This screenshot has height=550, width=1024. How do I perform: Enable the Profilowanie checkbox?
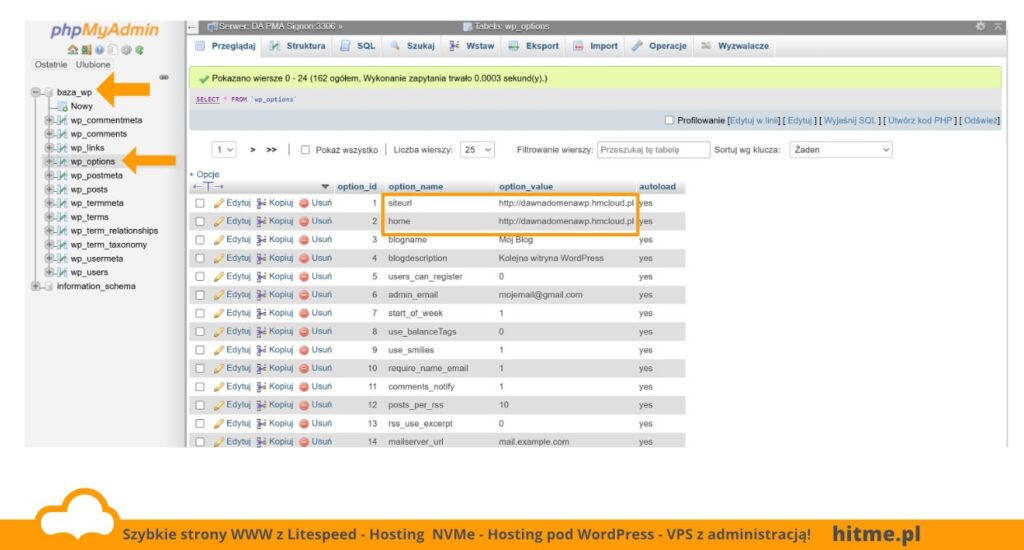[x=669, y=120]
